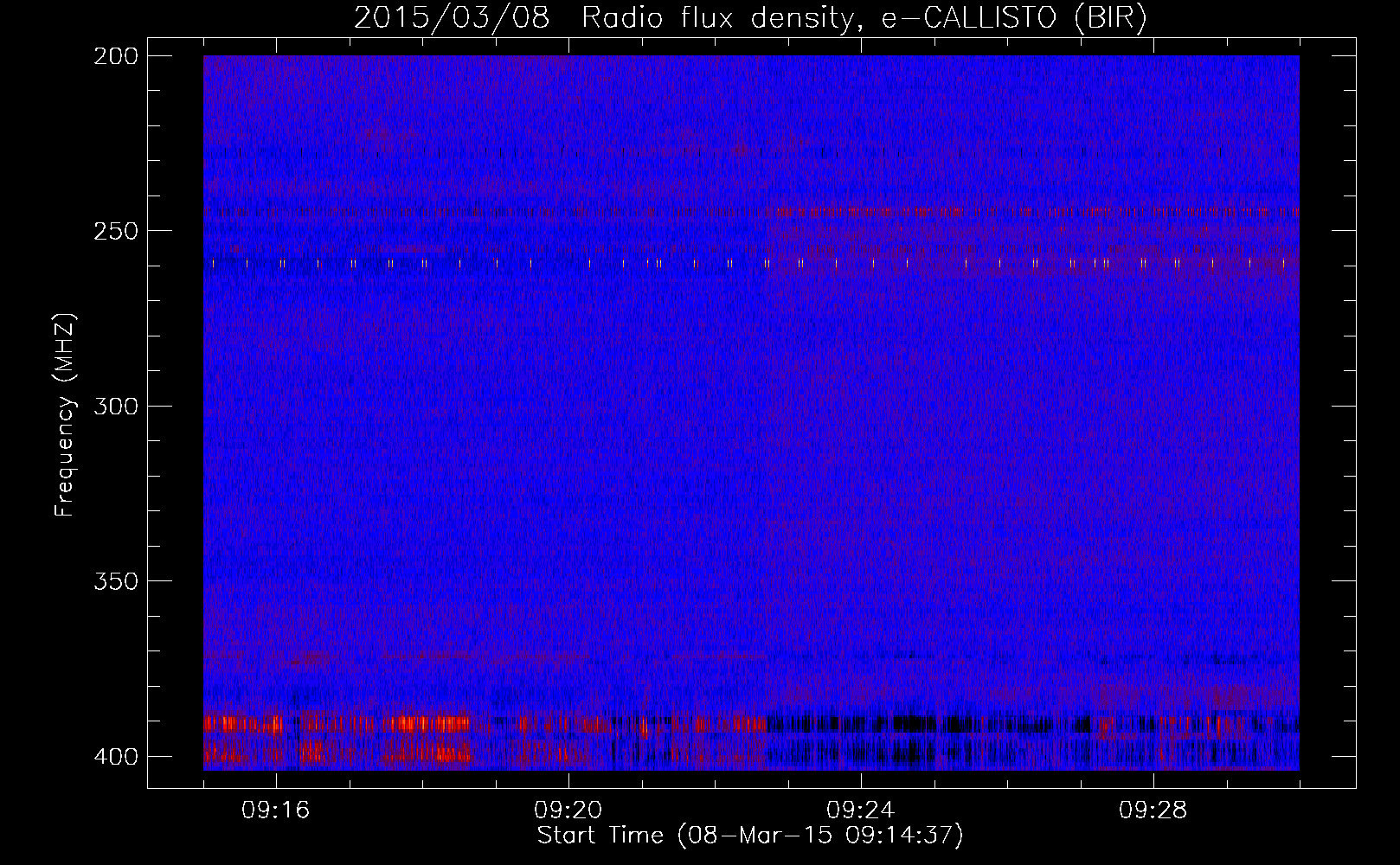The width and height of the screenshot is (1400, 865).
Task: Click the 200 frequency tick label
Action: [116, 55]
